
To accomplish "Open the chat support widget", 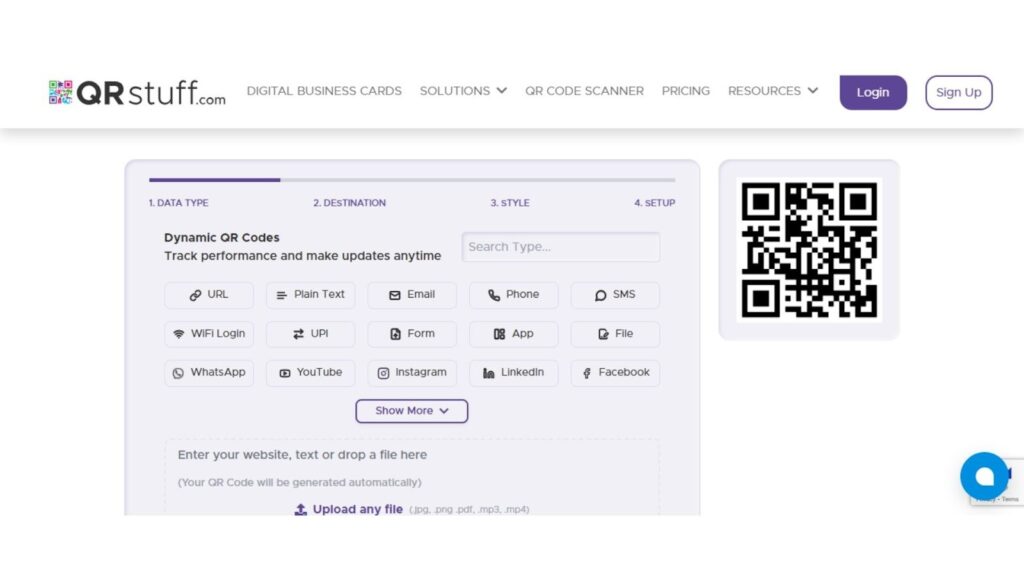I will [x=985, y=475].
